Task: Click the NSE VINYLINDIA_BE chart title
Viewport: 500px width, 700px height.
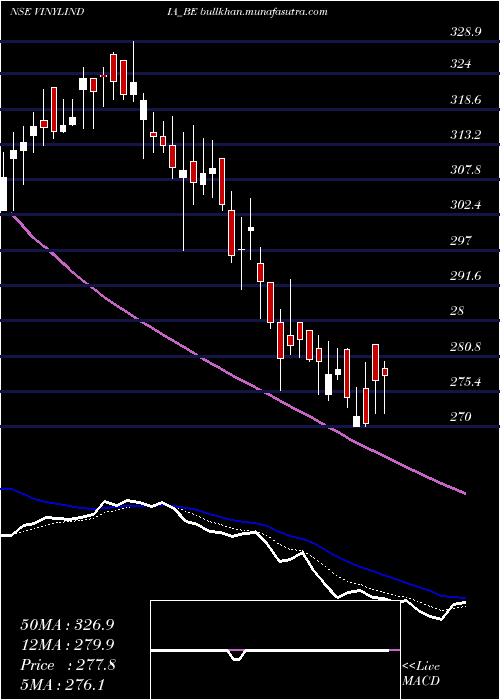Action: (104, 12)
